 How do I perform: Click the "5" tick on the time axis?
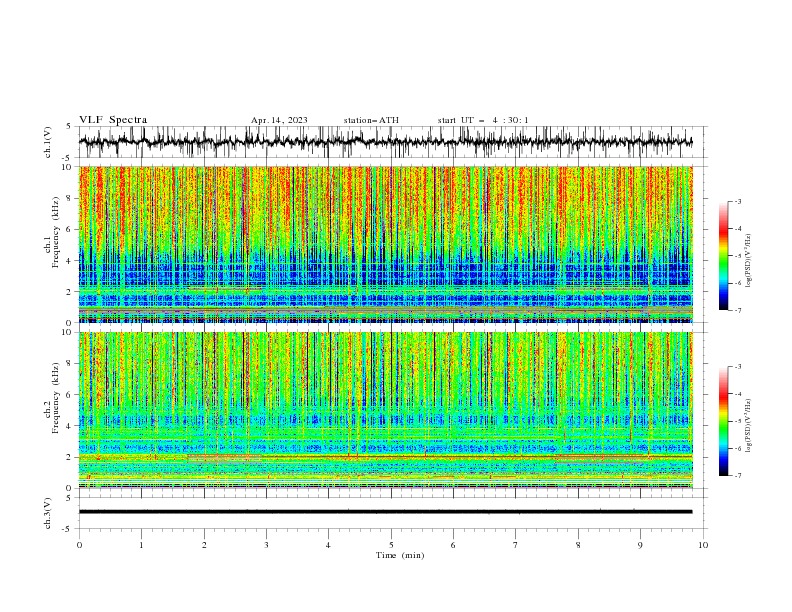(x=391, y=545)
